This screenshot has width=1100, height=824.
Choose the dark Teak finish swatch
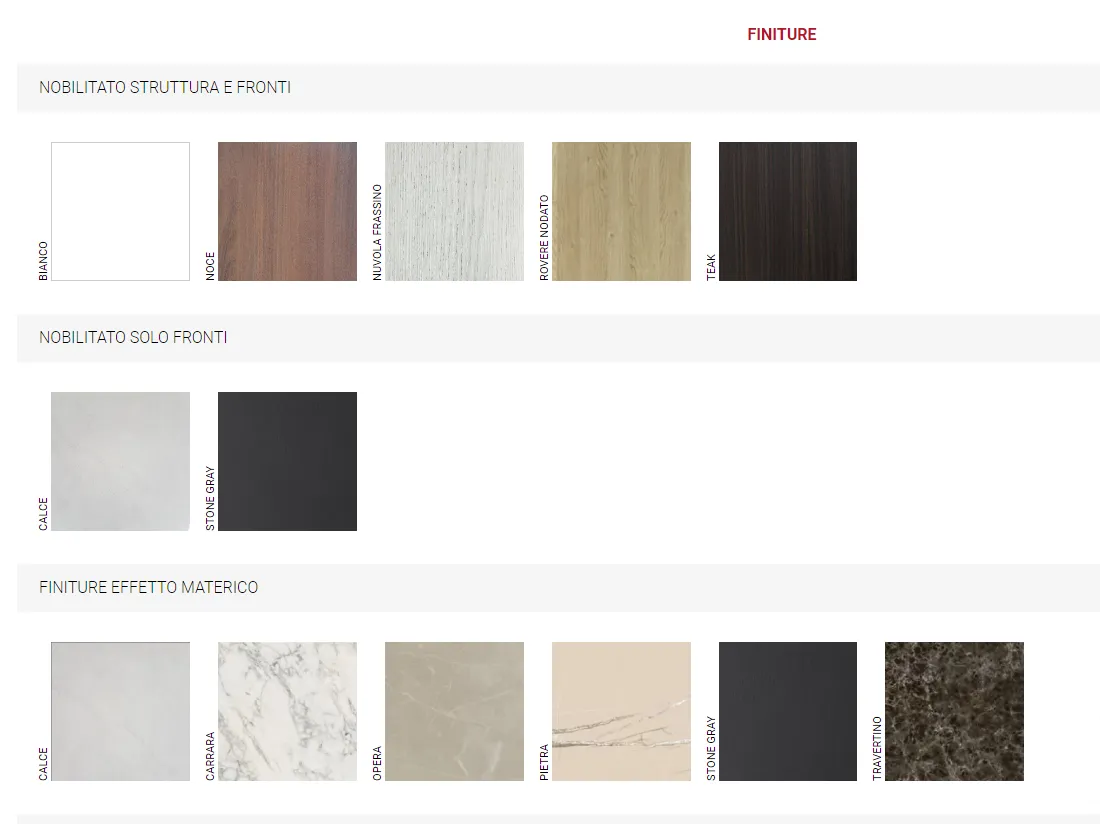pyautogui.click(x=788, y=211)
